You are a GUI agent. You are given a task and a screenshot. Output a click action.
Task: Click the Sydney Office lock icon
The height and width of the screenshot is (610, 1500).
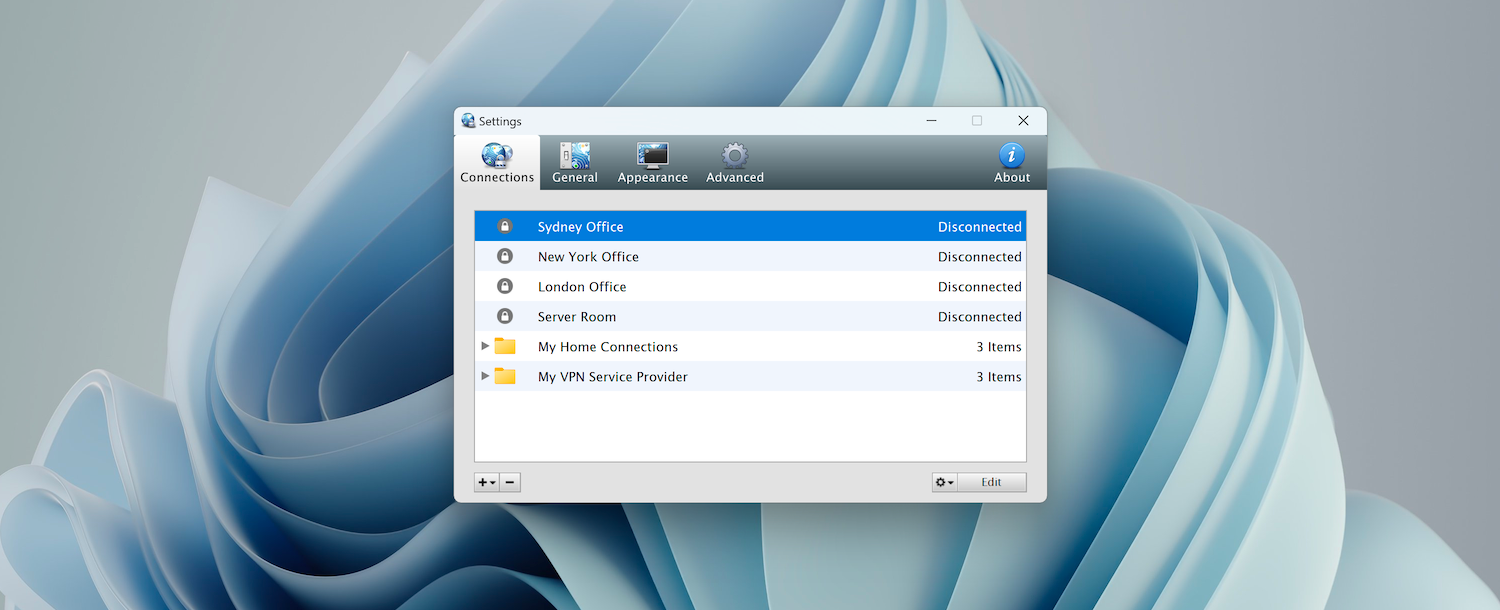[505, 227]
